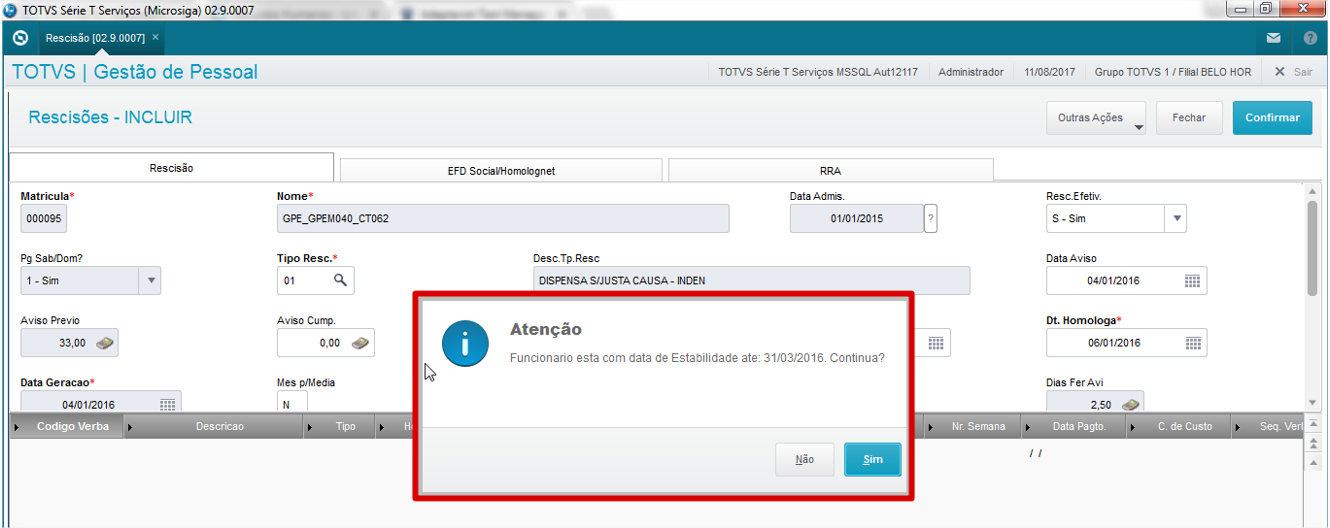Switch to the Rescisão tab
This screenshot has height=528, width=1330.
[171, 168]
